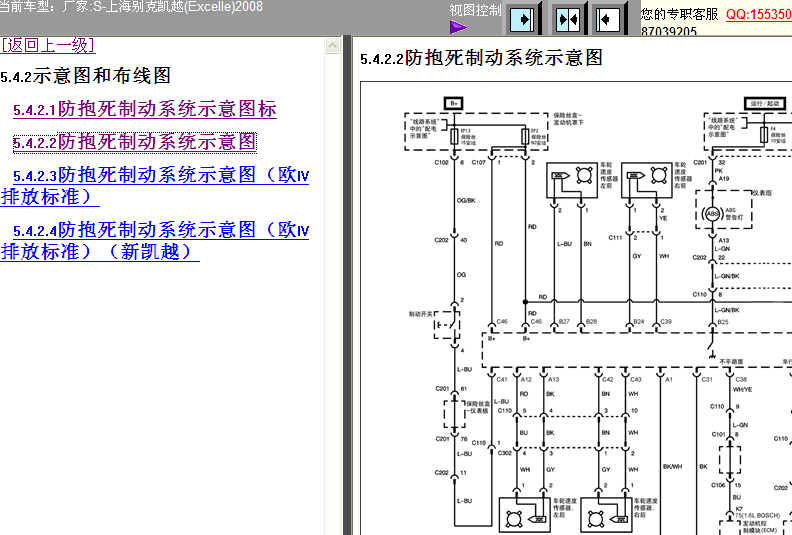792x535 pixels.
Task: Click the left rear wheel speed sensor symbol
Action: pyautogui.click(x=525, y=515)
